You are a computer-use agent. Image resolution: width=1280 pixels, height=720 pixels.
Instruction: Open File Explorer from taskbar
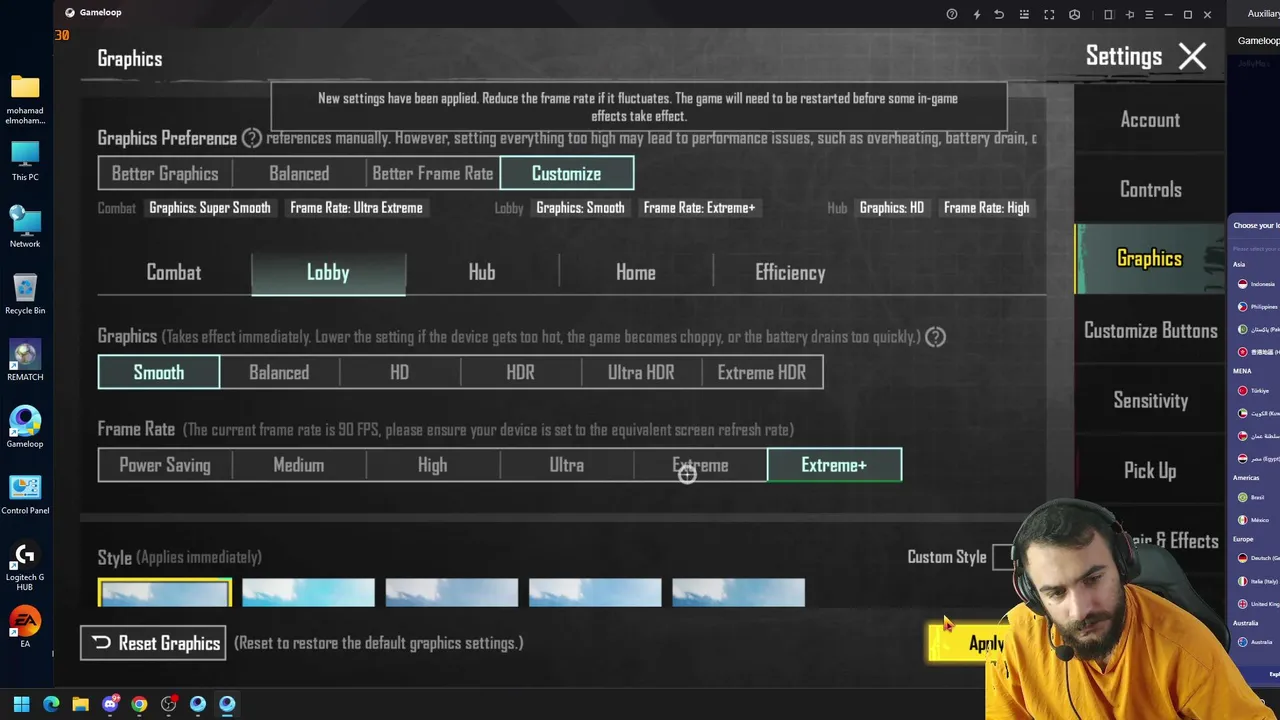tap(80, 704)
